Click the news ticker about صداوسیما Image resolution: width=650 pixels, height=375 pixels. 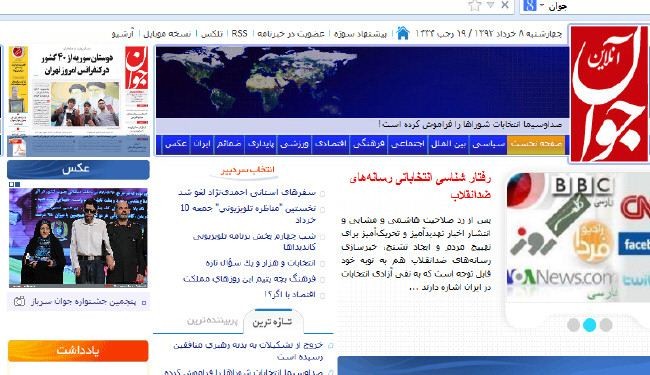click(470, 124)
